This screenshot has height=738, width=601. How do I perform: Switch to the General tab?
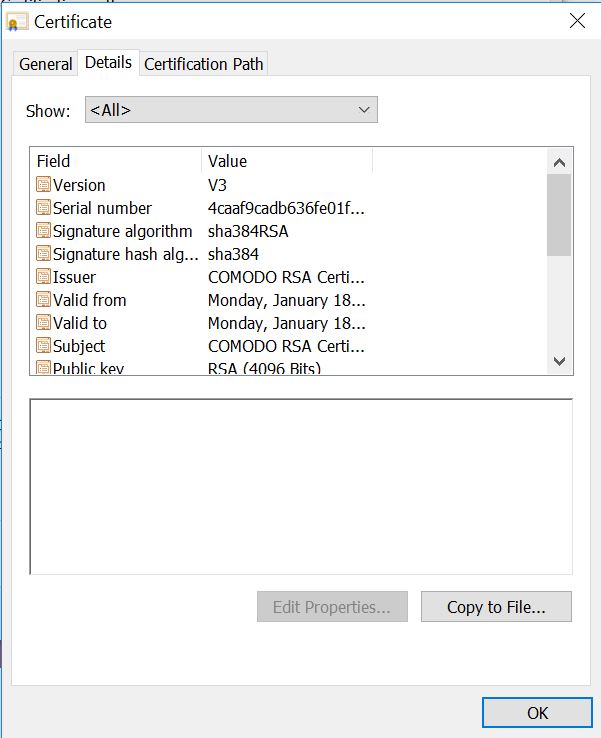(x=46, y=64)
